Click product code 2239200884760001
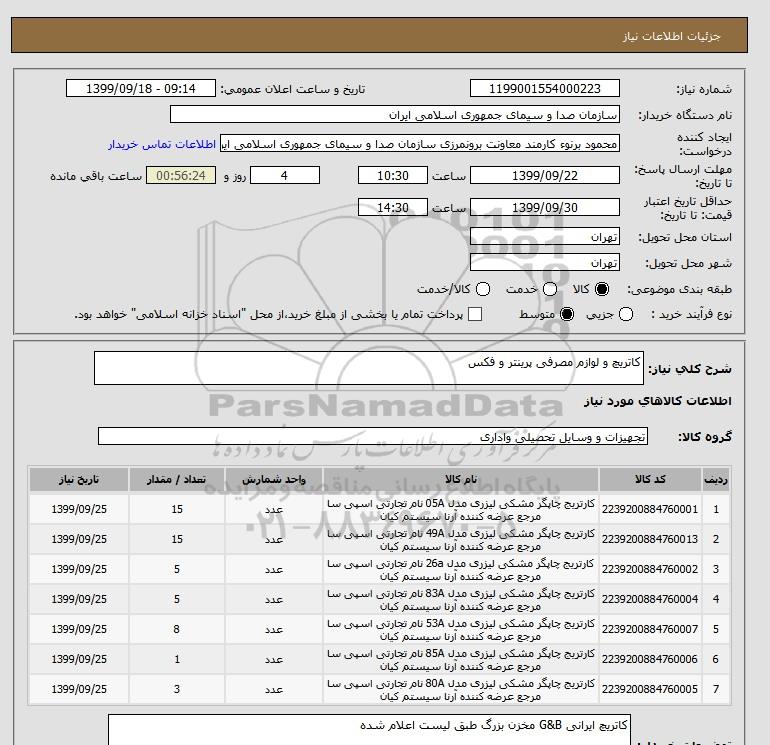Screen dimensions: 770x745 point(650,509)
